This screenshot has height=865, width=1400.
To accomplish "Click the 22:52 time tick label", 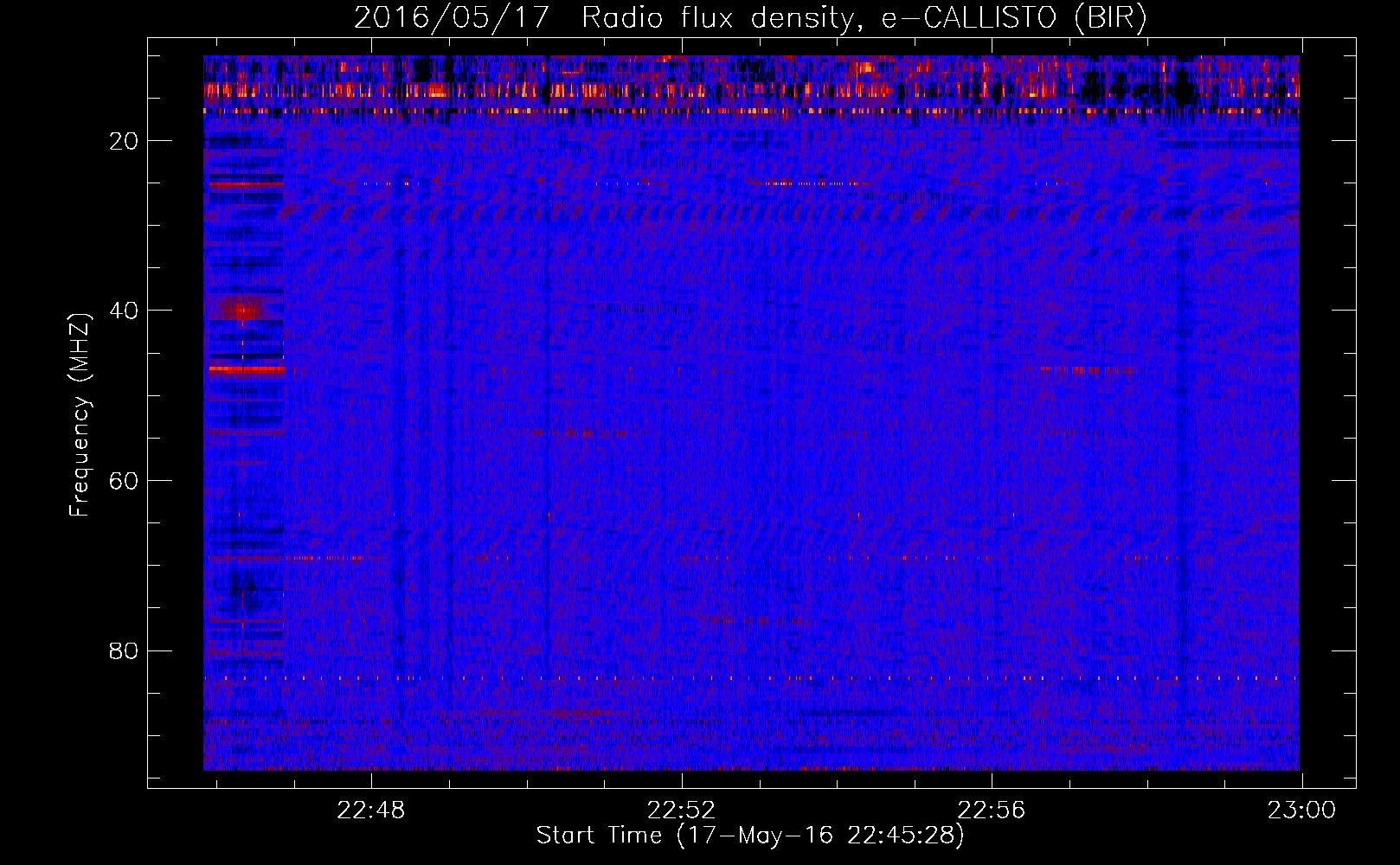I will pyautogui.click(x=681, y=811).
